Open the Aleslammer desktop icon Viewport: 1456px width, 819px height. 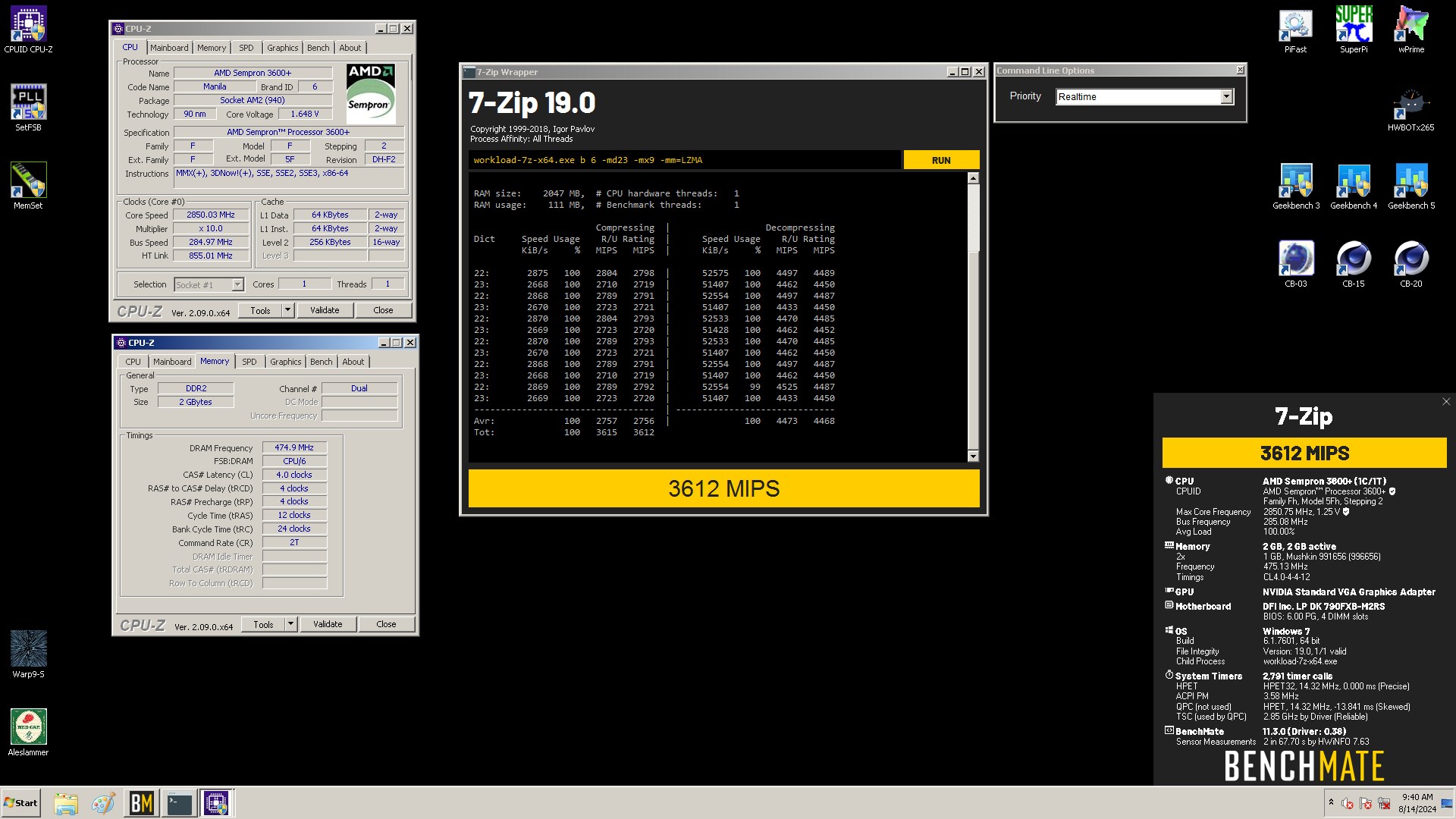[x=28, y=733]
